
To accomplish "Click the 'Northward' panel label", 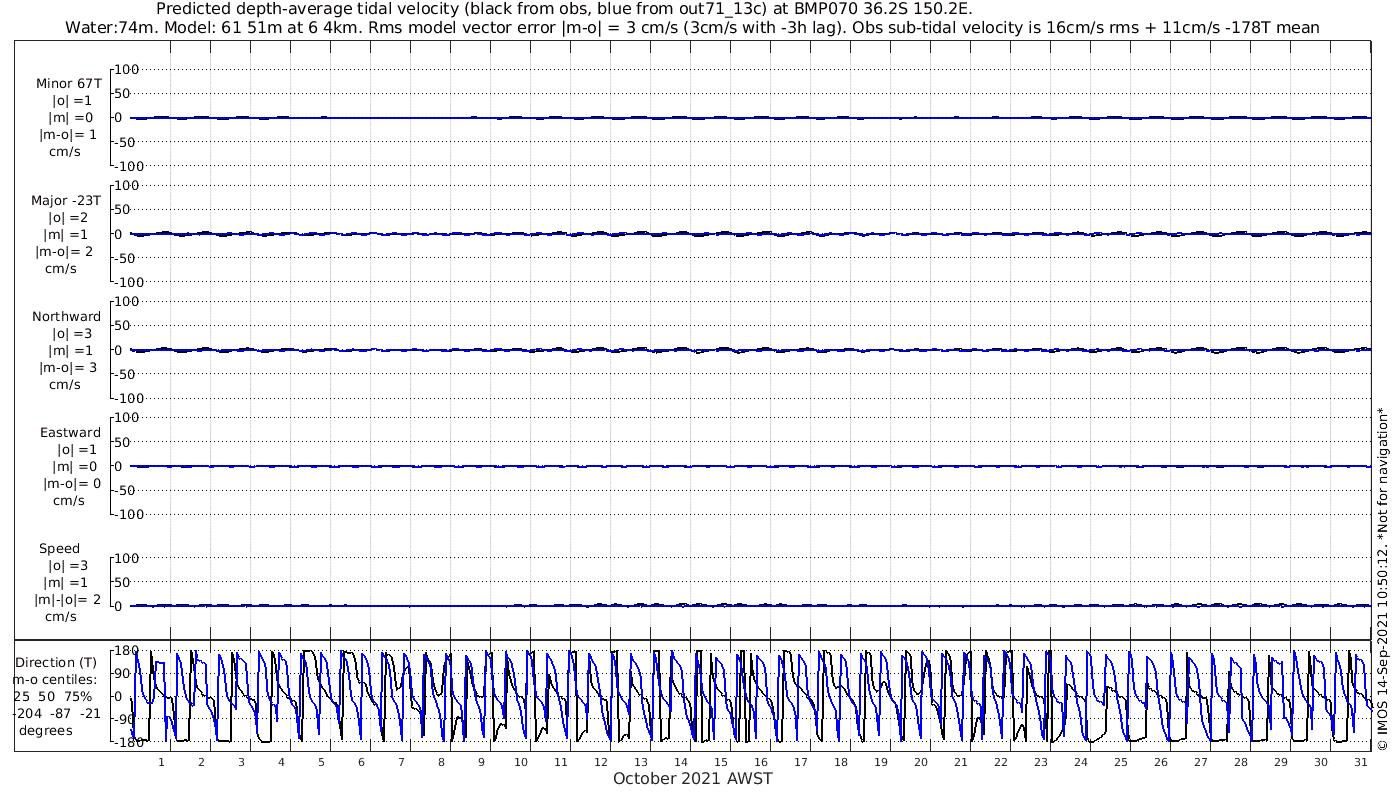I will 66,317.
